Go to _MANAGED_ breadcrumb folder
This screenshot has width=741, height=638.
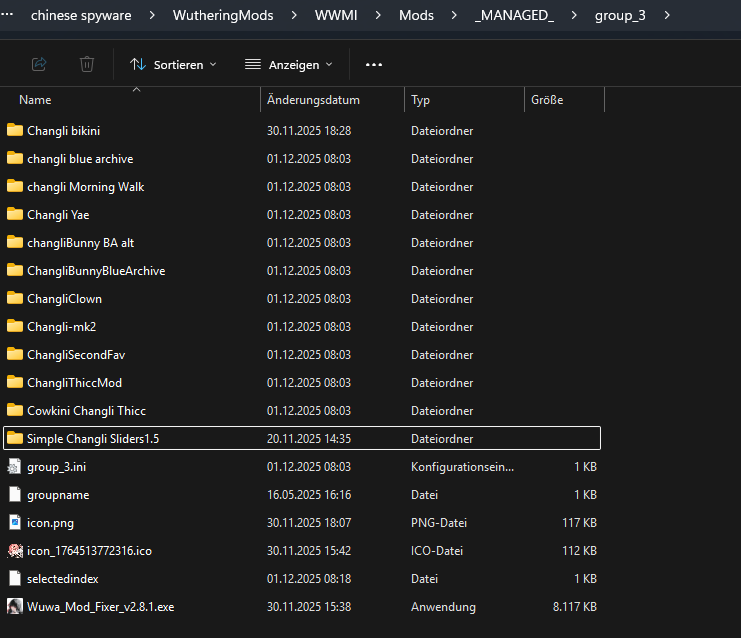[514, 15]
